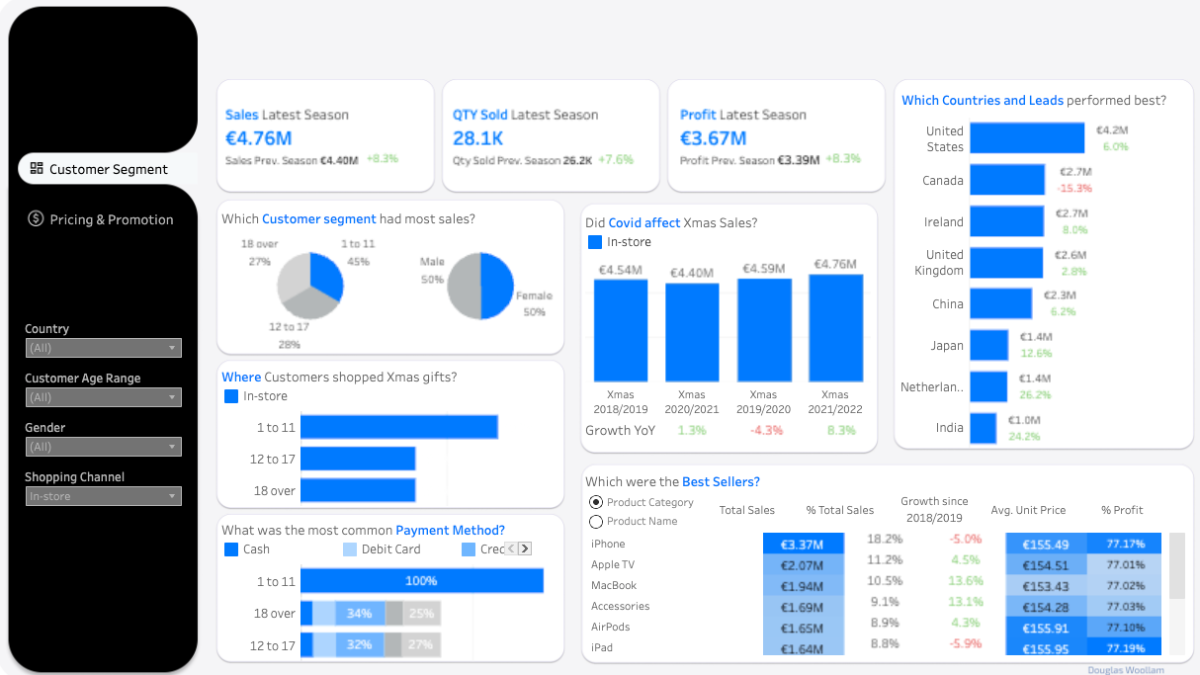Click the Best Sellers table scrollbar
1200x675 pixels.
click(x=1177, y=566)
